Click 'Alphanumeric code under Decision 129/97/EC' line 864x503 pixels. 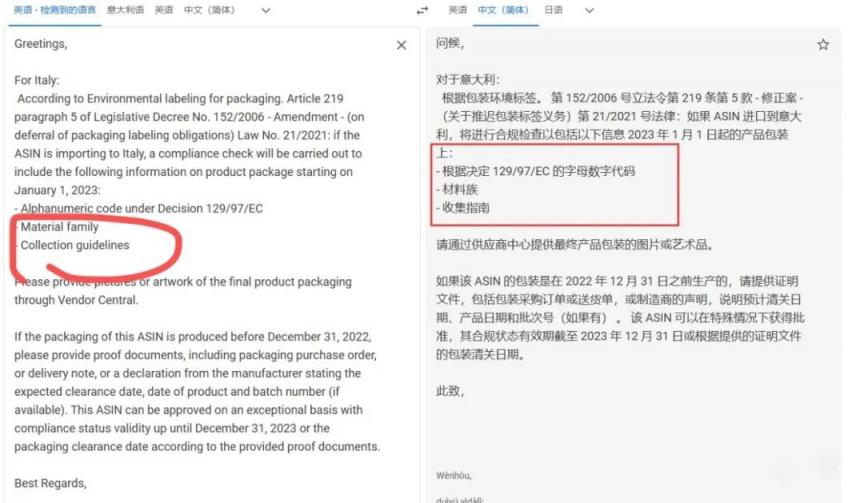tap(139, 209)
